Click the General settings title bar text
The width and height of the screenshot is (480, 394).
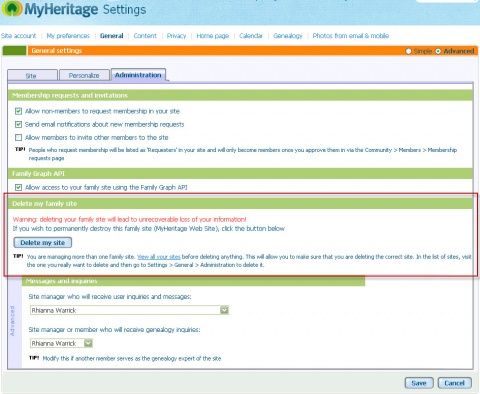[x=57, y=51]
